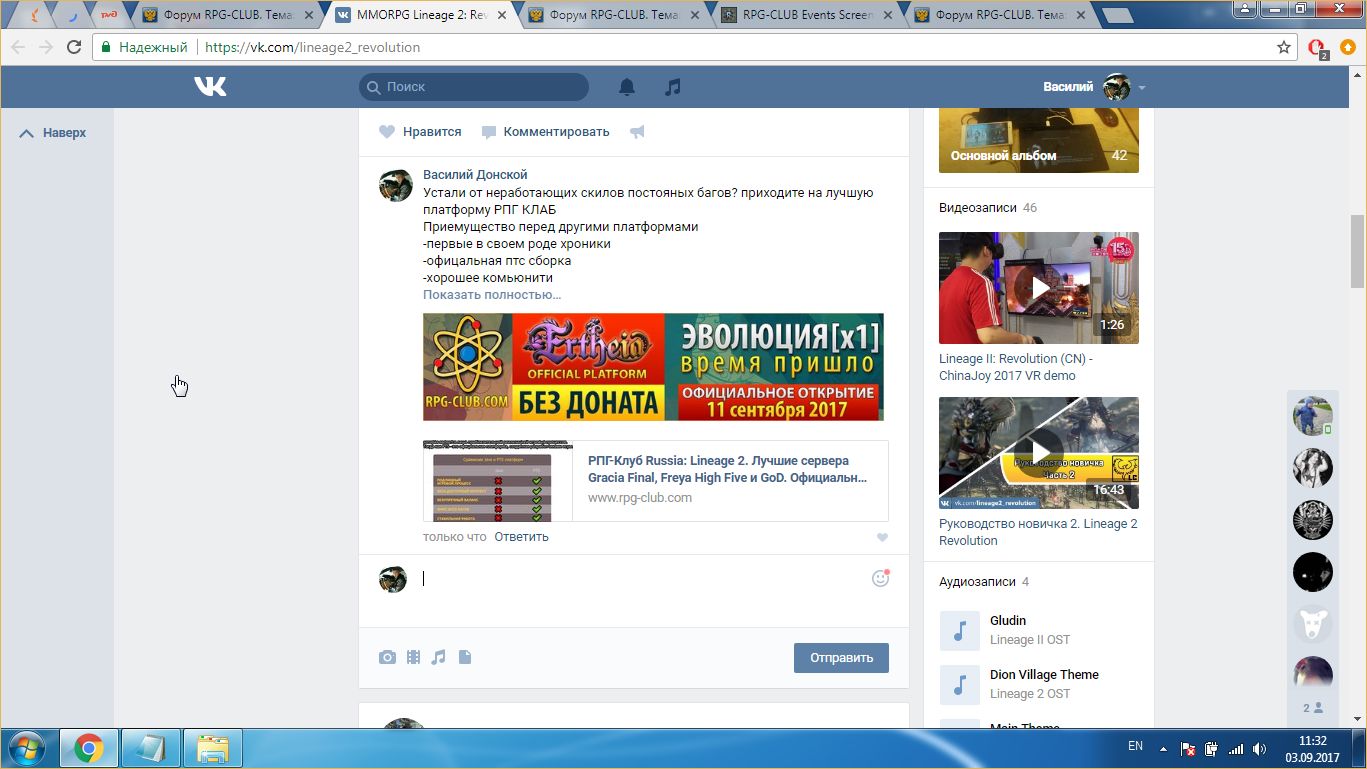
Task: Play the ChinaJoy 2017 VR demo video
Action: click(x=1039, y=288)
